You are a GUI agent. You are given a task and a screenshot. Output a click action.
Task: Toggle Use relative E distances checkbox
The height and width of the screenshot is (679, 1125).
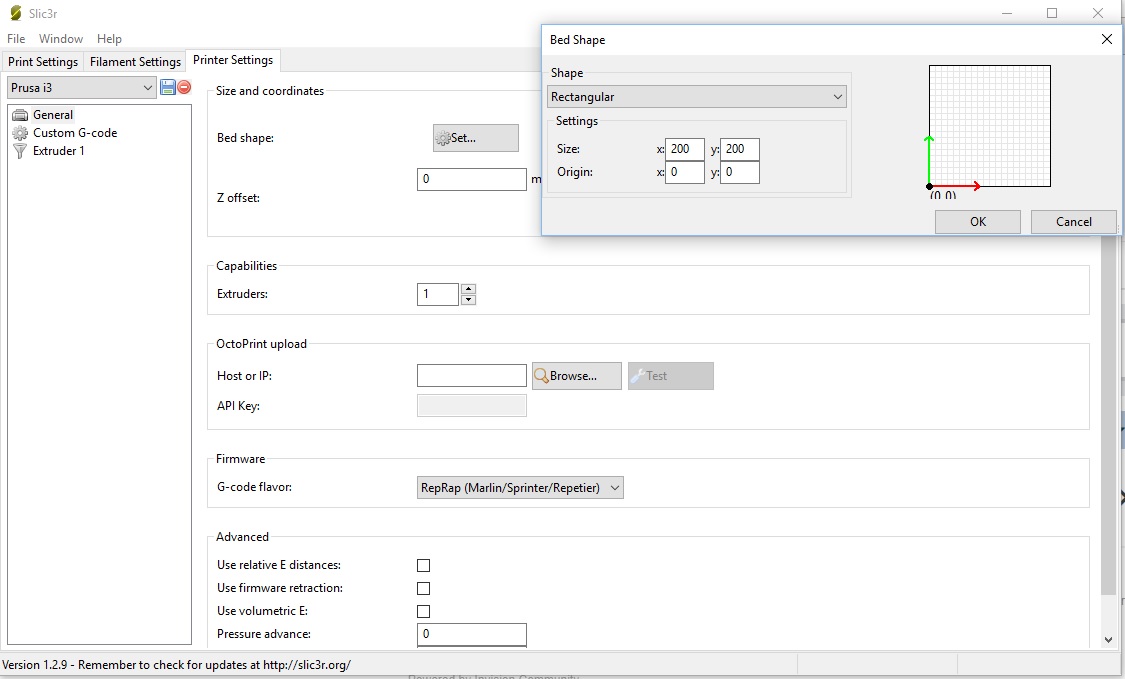[423, 566]
